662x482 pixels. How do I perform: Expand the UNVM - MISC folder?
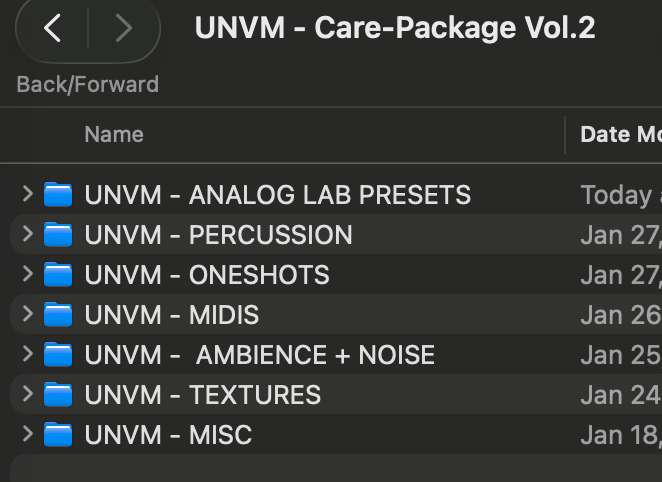pos(28,434)
